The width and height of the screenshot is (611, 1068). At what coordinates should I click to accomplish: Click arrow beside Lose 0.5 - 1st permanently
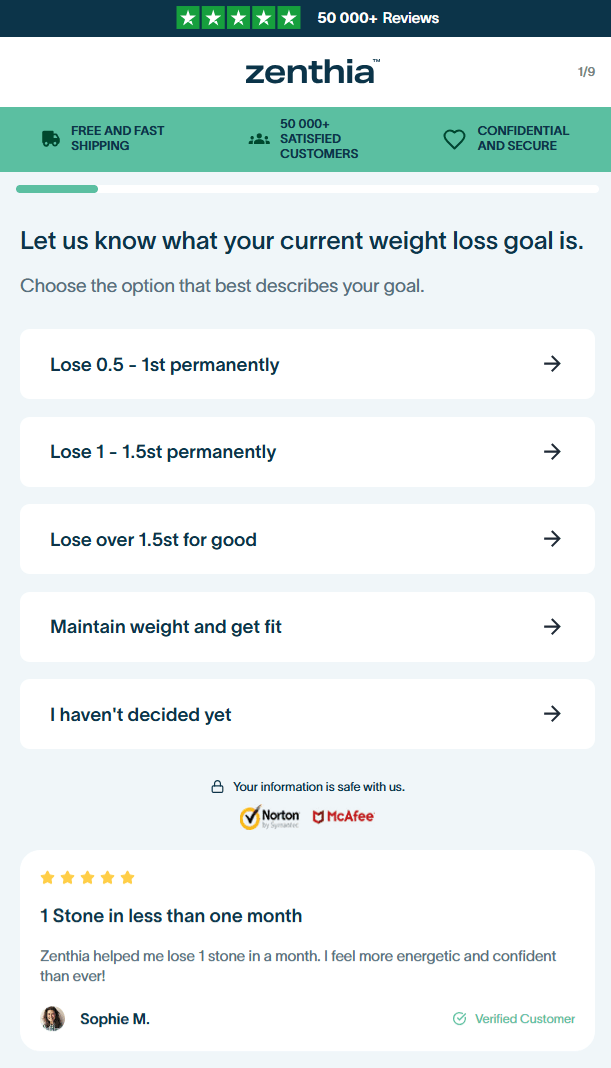tap(552, 364)
